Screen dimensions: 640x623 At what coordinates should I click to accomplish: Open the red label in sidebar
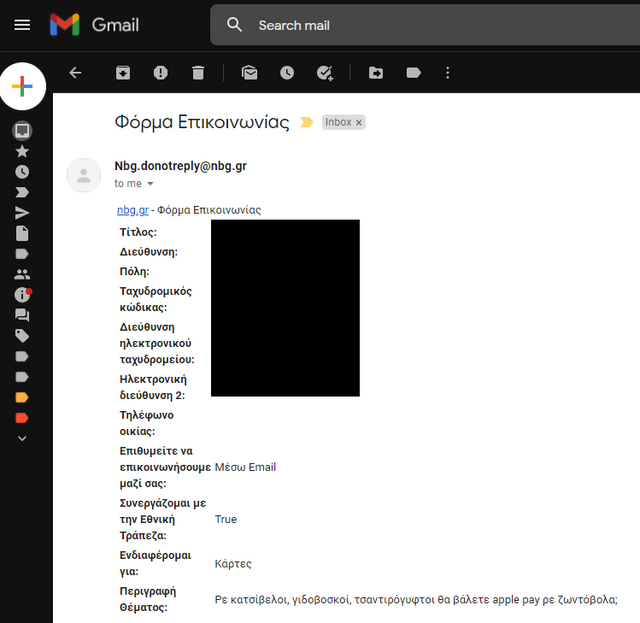tap(22, 418)
